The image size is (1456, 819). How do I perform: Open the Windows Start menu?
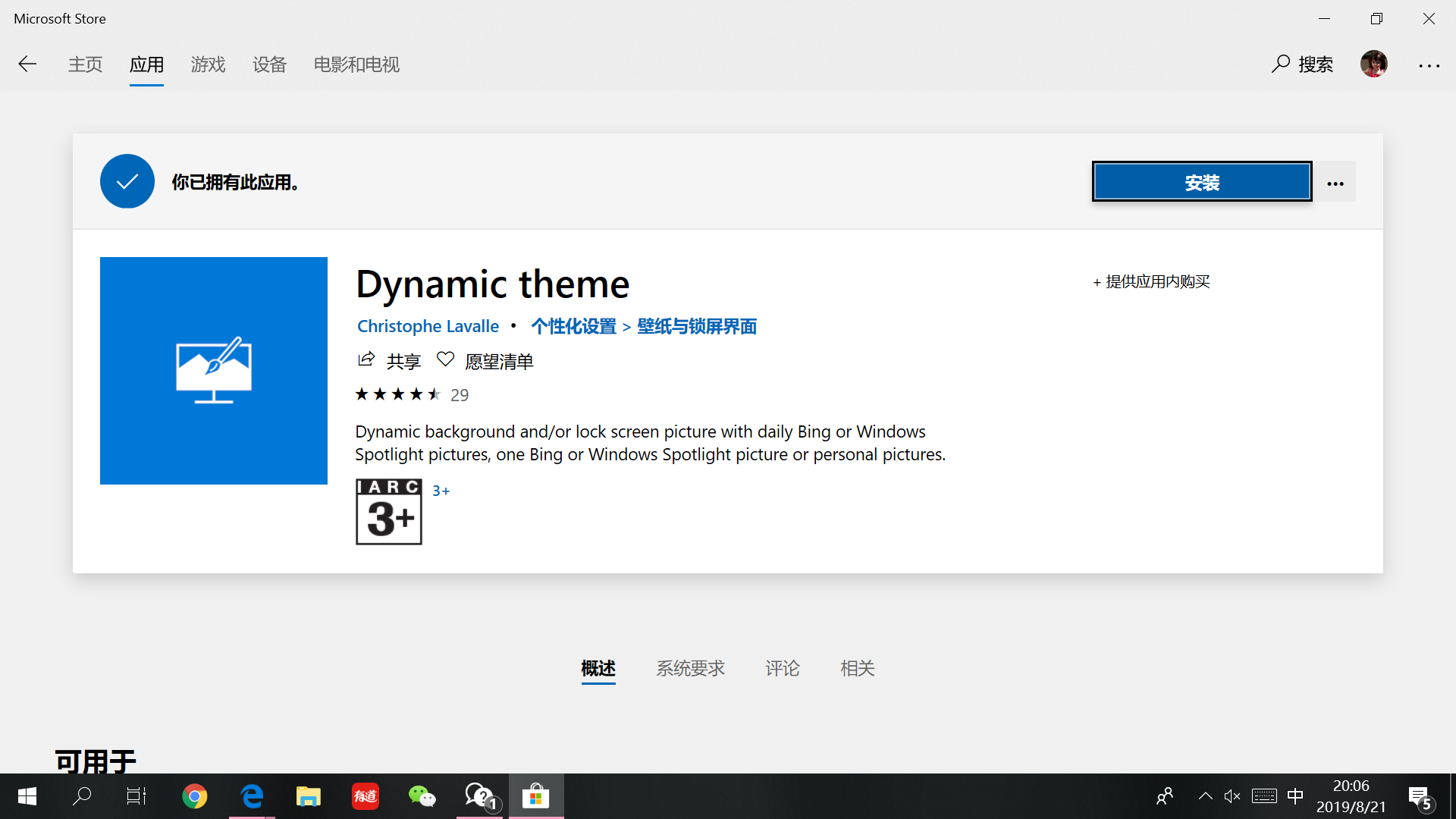click(x=27, y=796)
